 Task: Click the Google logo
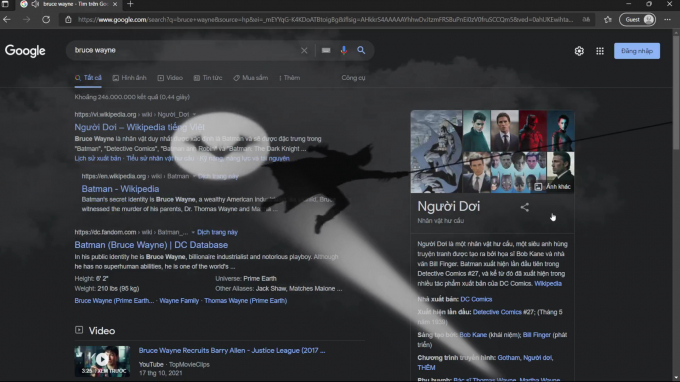tap(25, 51)
